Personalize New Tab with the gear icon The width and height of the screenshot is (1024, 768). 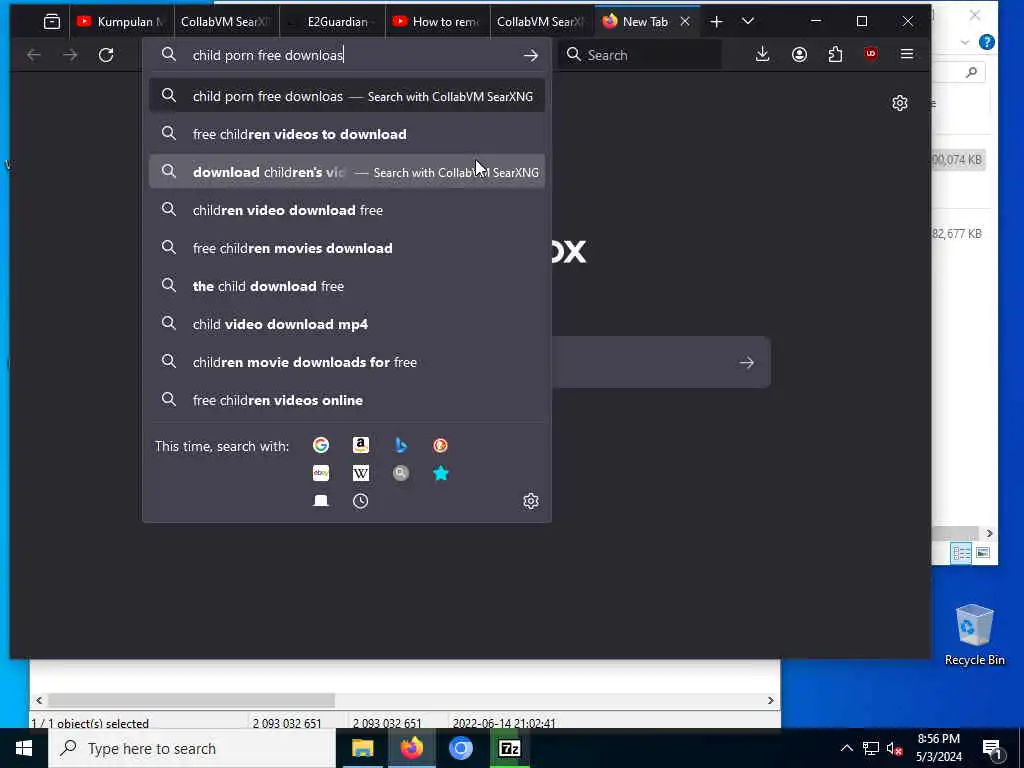click(900, 103)
